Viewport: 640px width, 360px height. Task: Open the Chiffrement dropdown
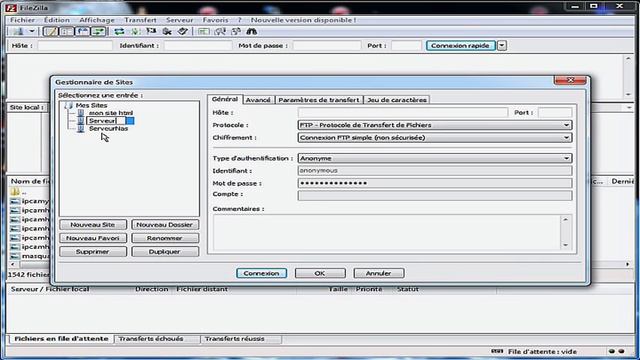tap(435, 138)
